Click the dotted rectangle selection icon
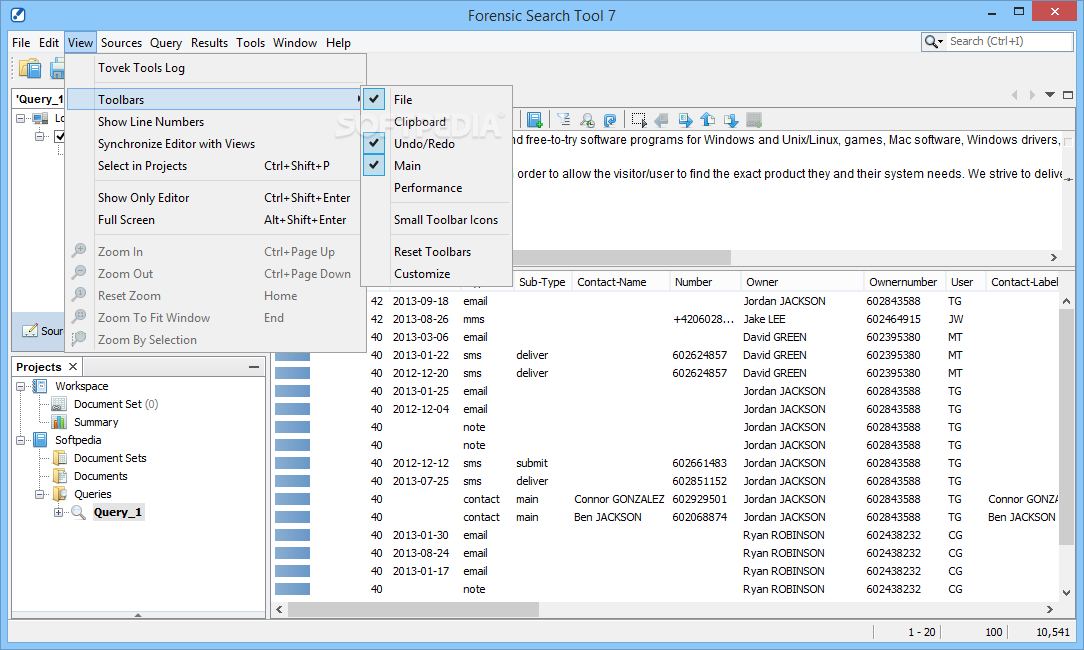 [639, 120]
